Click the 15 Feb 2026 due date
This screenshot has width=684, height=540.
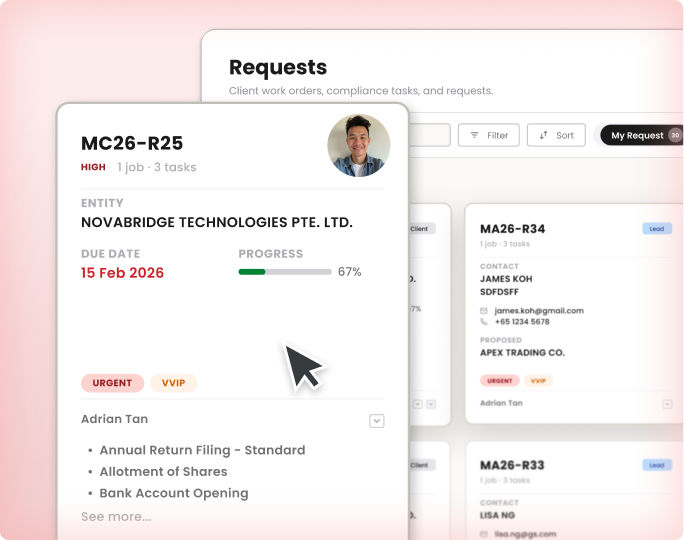click(123, 273)
